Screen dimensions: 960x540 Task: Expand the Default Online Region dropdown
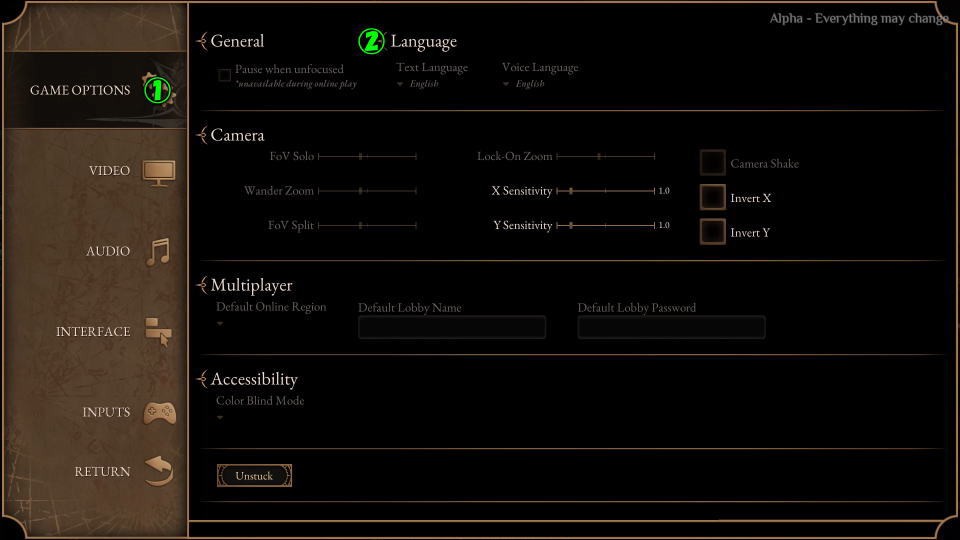pyautogui.click(x=220, y=323)
